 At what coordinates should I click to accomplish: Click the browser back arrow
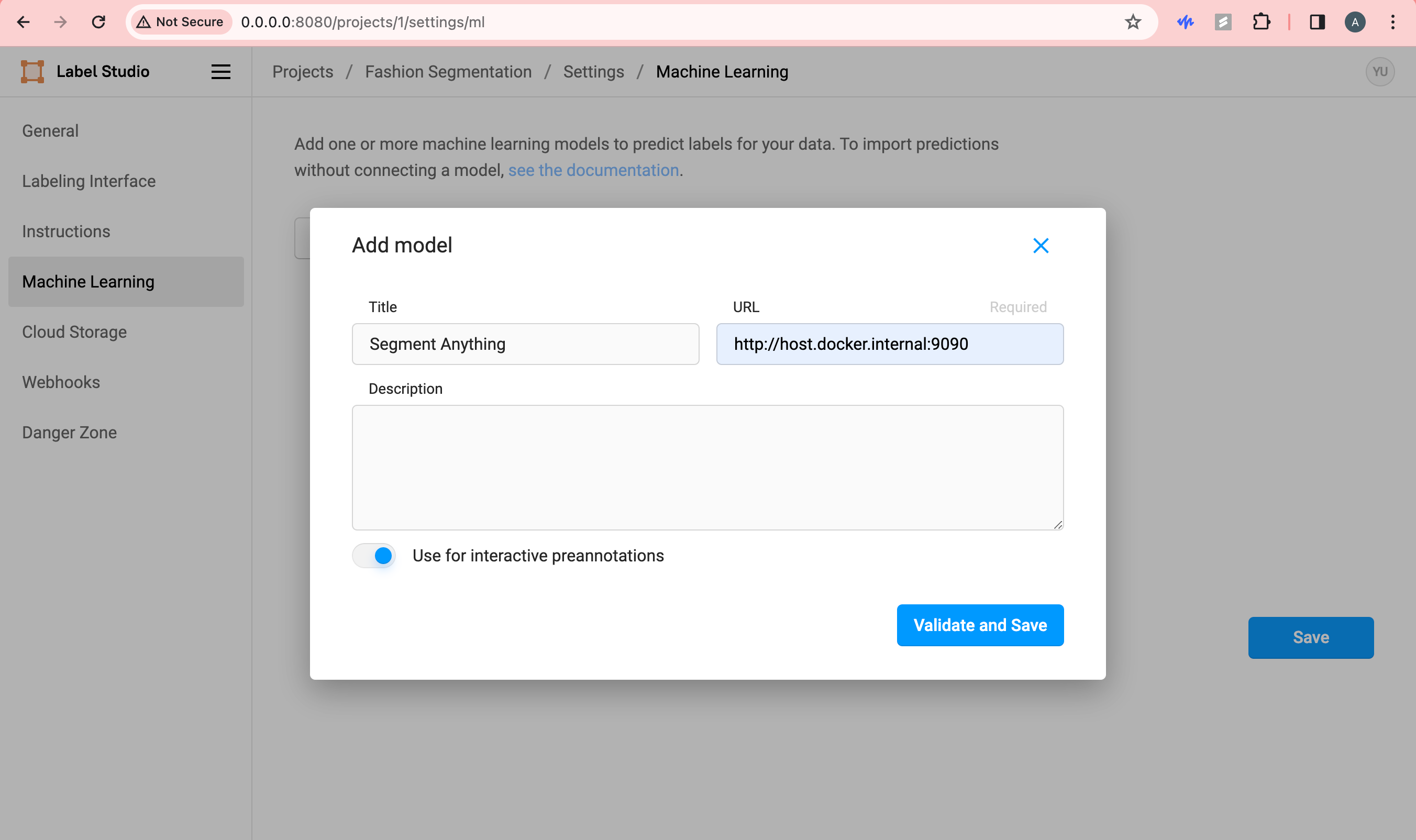[x=23, y=22]
